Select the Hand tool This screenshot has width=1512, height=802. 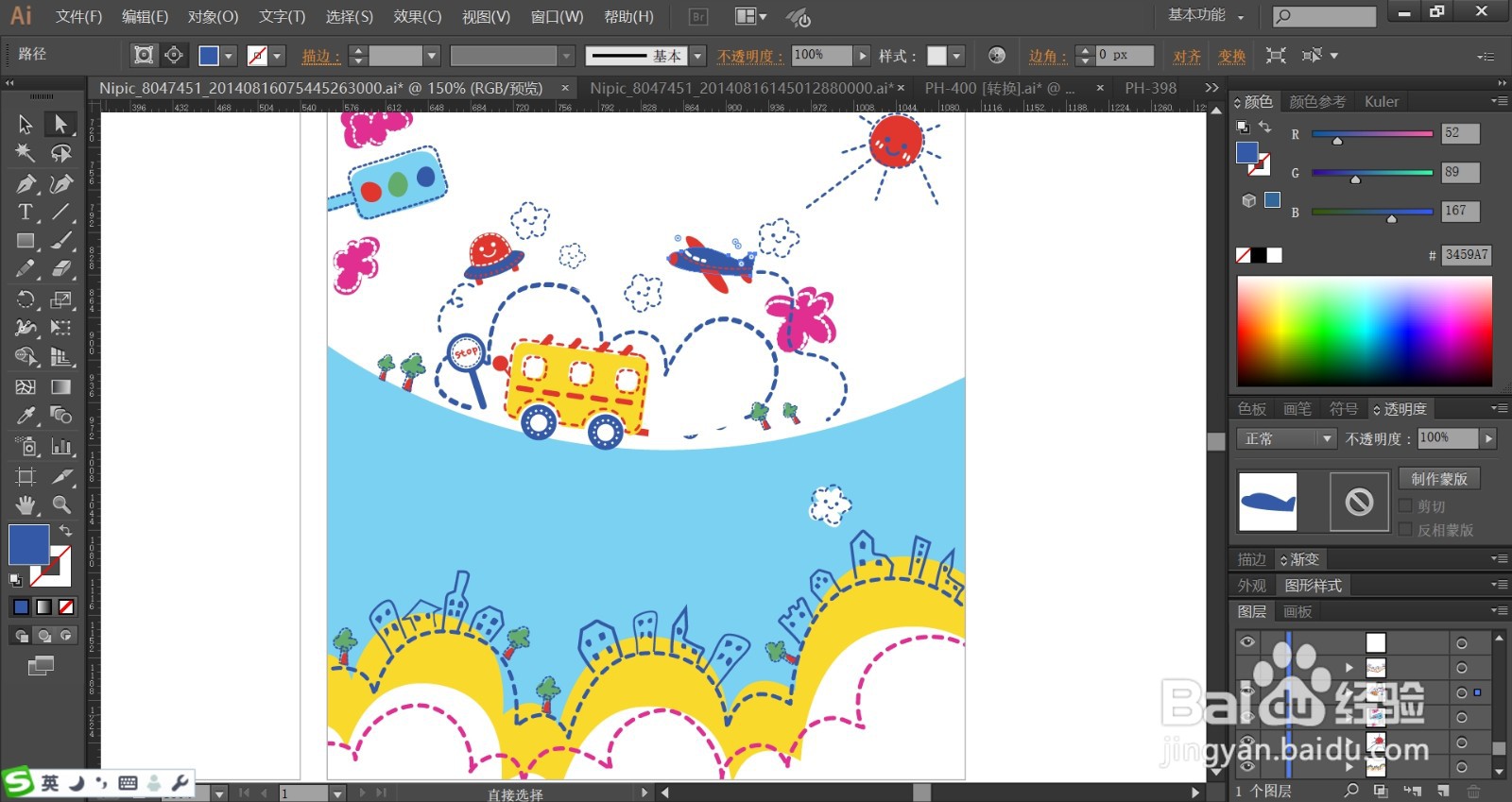coord(26,504)
